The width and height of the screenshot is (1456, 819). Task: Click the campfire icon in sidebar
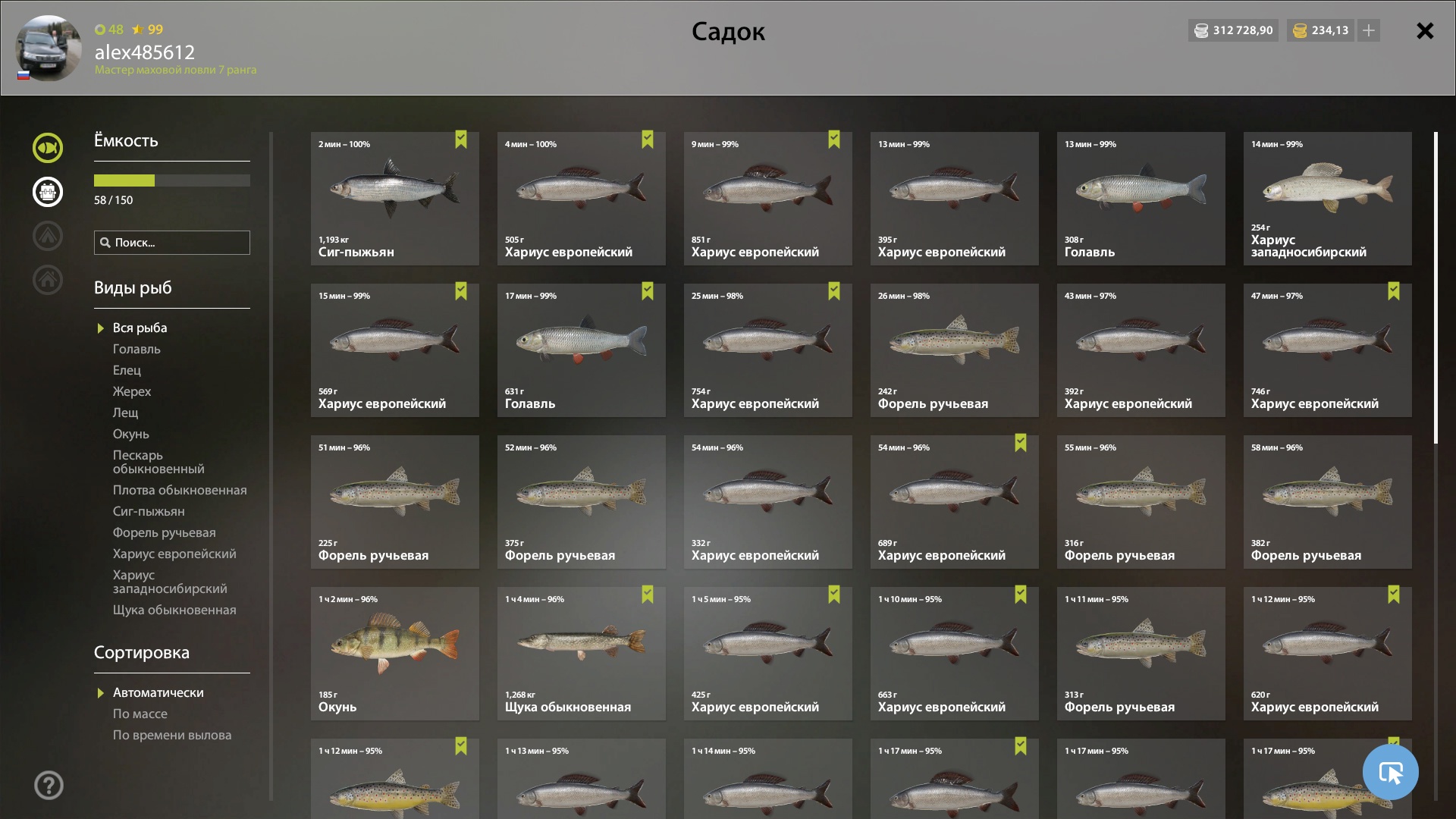[x=47, y=236]
